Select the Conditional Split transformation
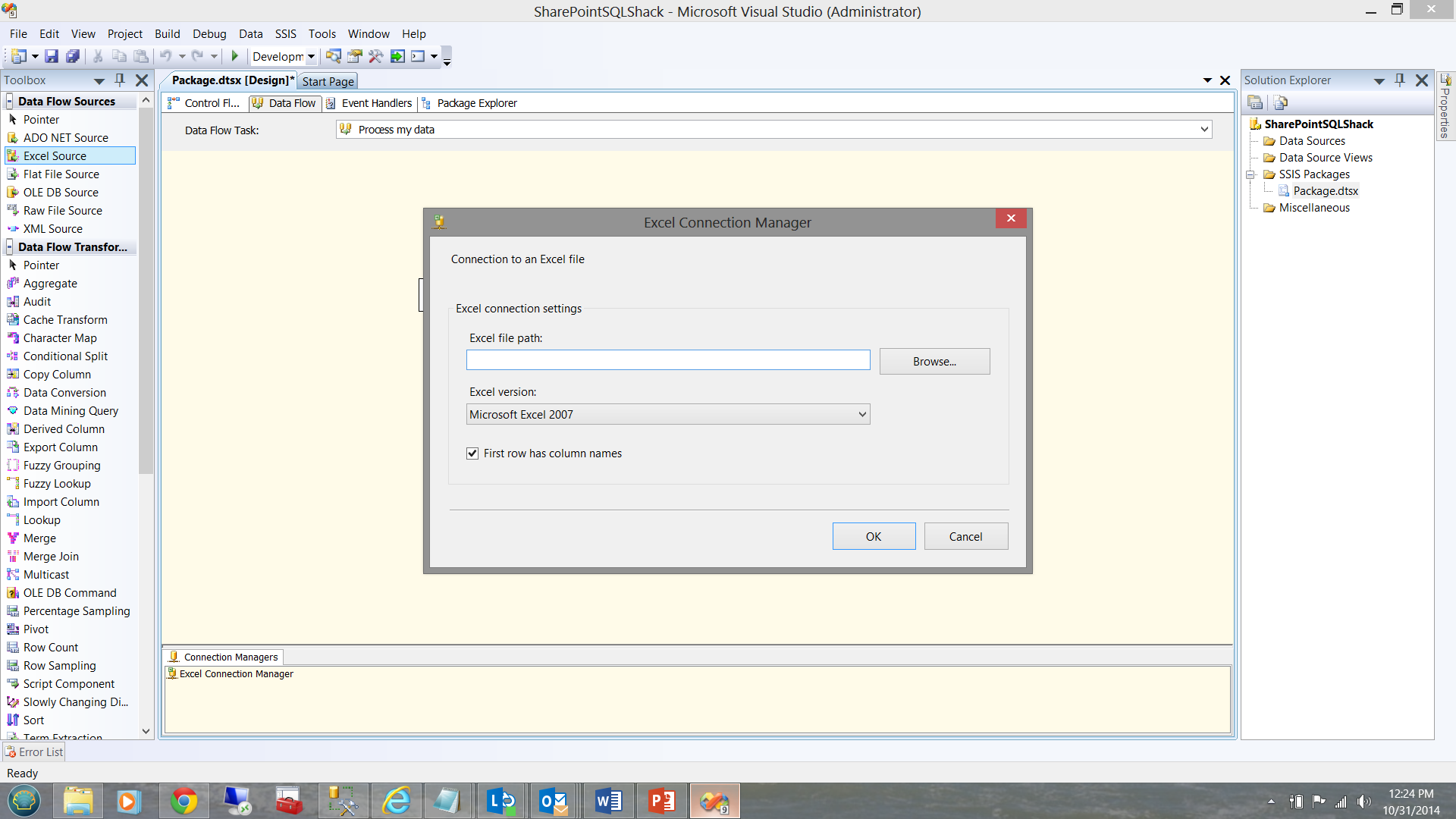This screenshot has width=1456, height=819. 65,356
